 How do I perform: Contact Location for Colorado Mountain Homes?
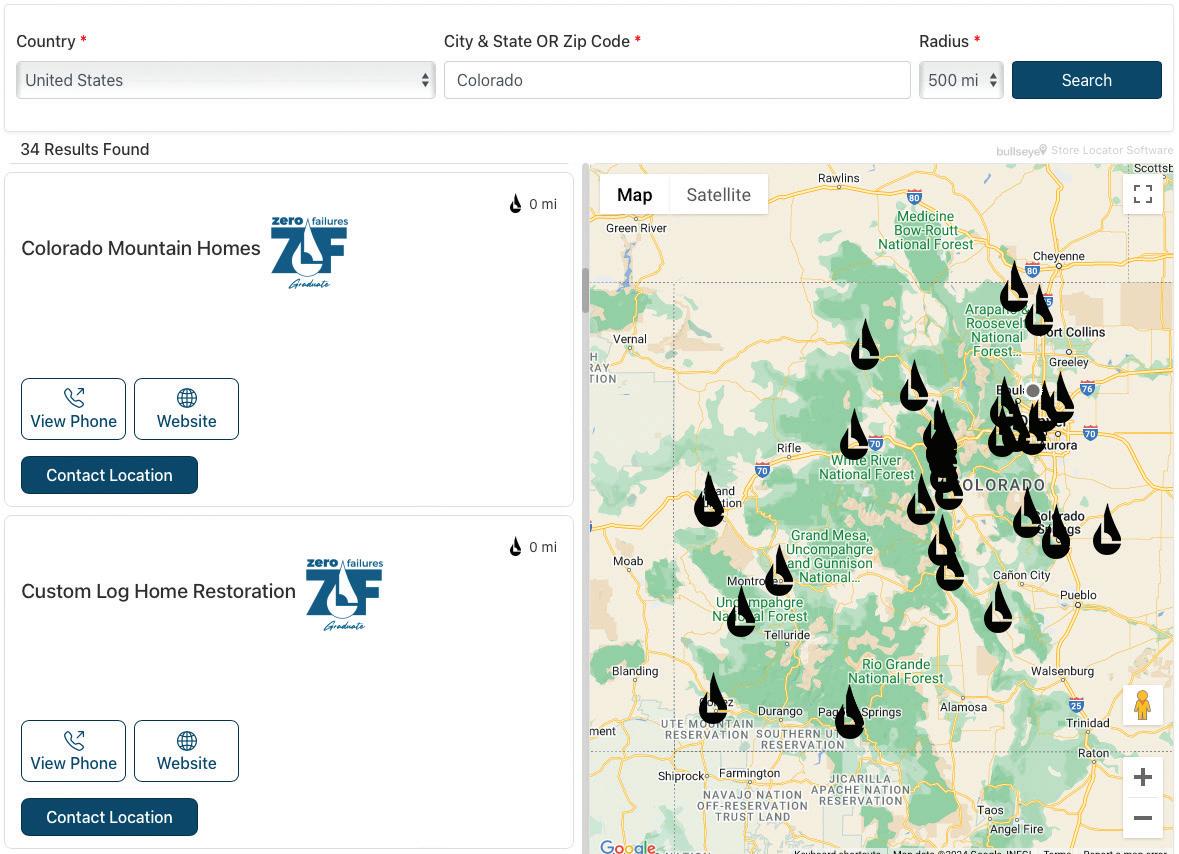[109, 475]
